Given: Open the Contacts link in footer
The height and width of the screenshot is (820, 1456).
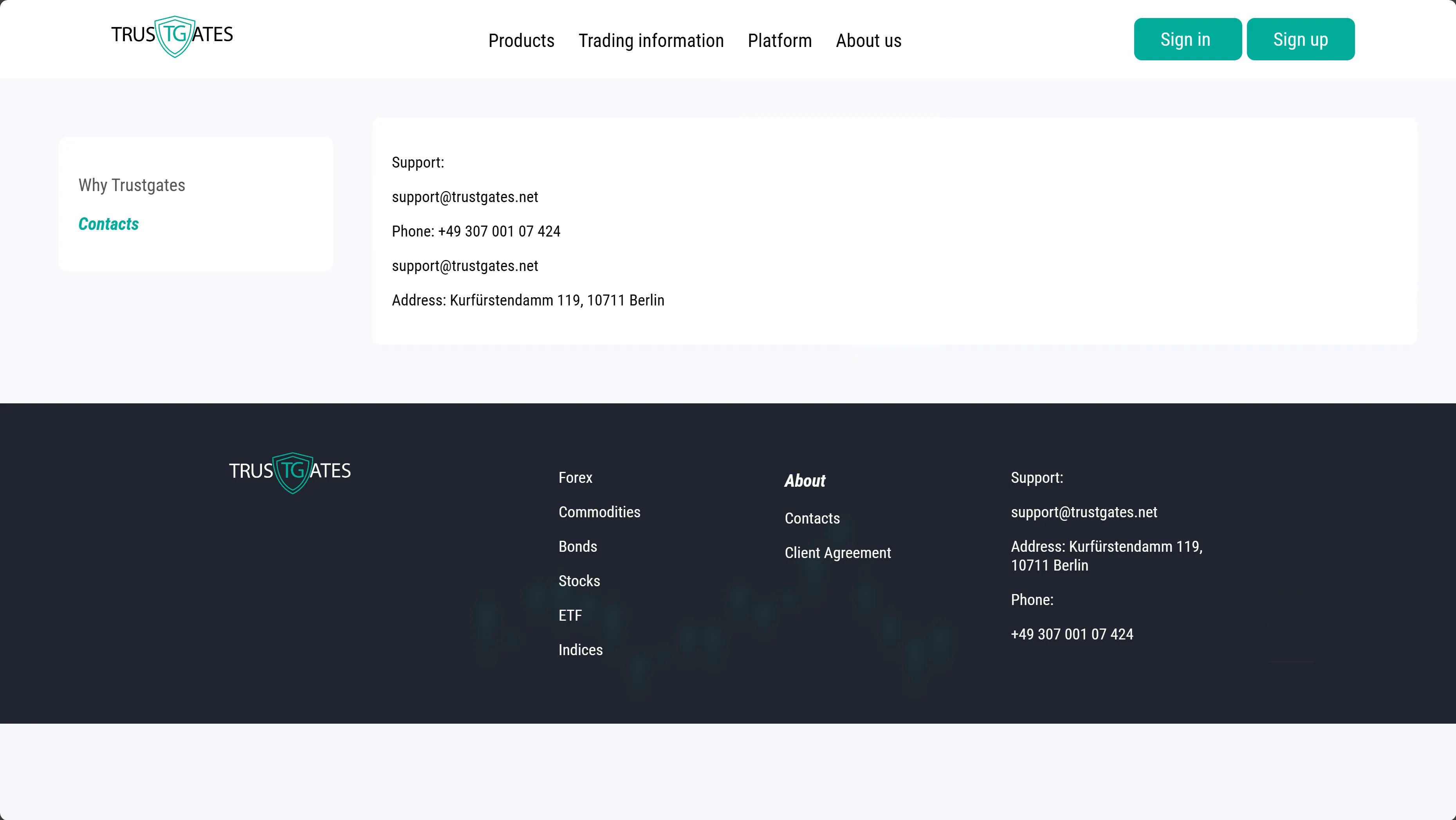Looking at the screenshot, I should tap(812, 518).
